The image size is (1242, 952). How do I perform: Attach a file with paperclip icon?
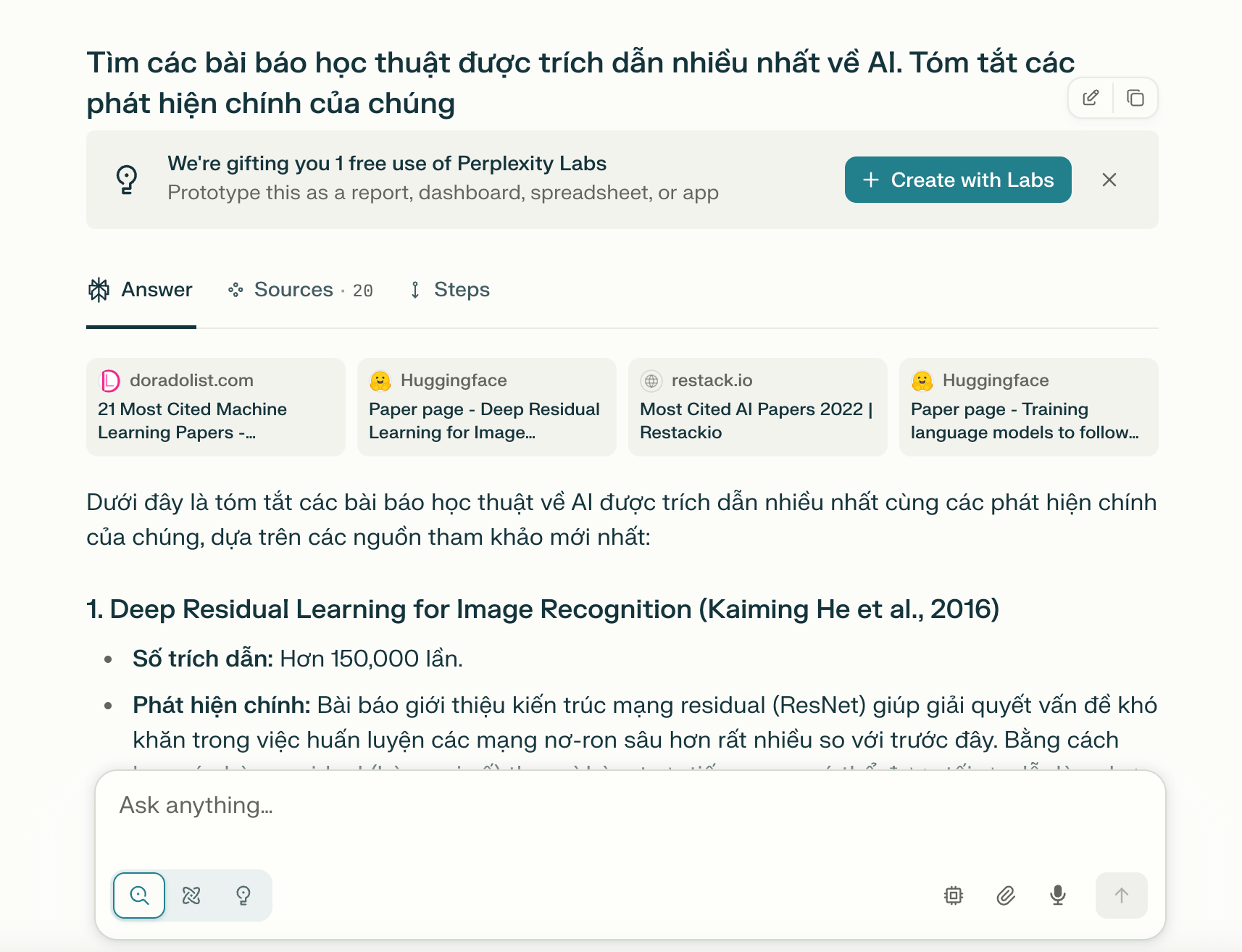1006,895
